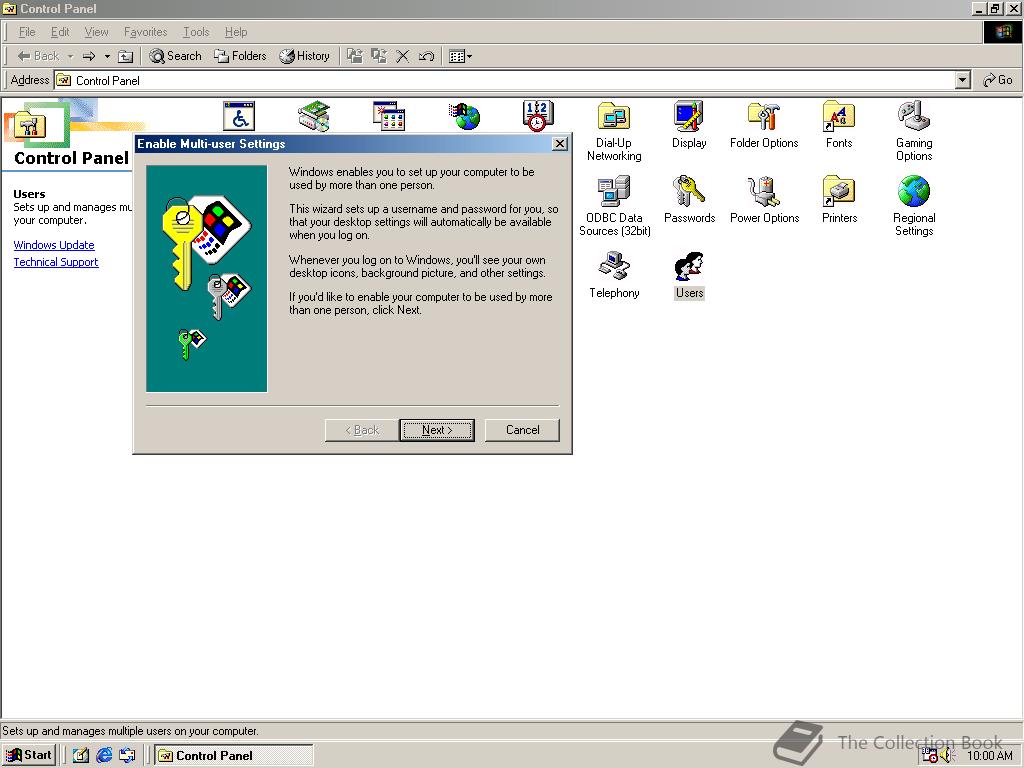Click the volume speaker tray icon
This screenshot has height=768, width=1024.
click(x=948, y=756)
